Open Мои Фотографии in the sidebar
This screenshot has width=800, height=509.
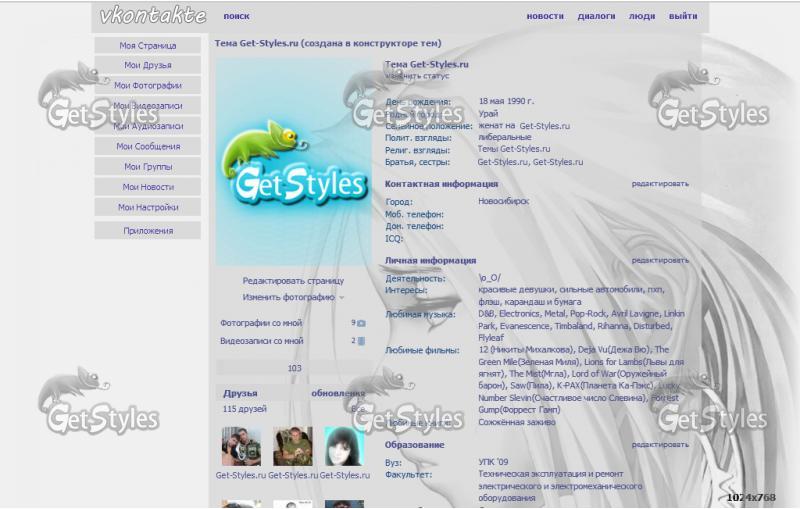(x=147, y=86)
